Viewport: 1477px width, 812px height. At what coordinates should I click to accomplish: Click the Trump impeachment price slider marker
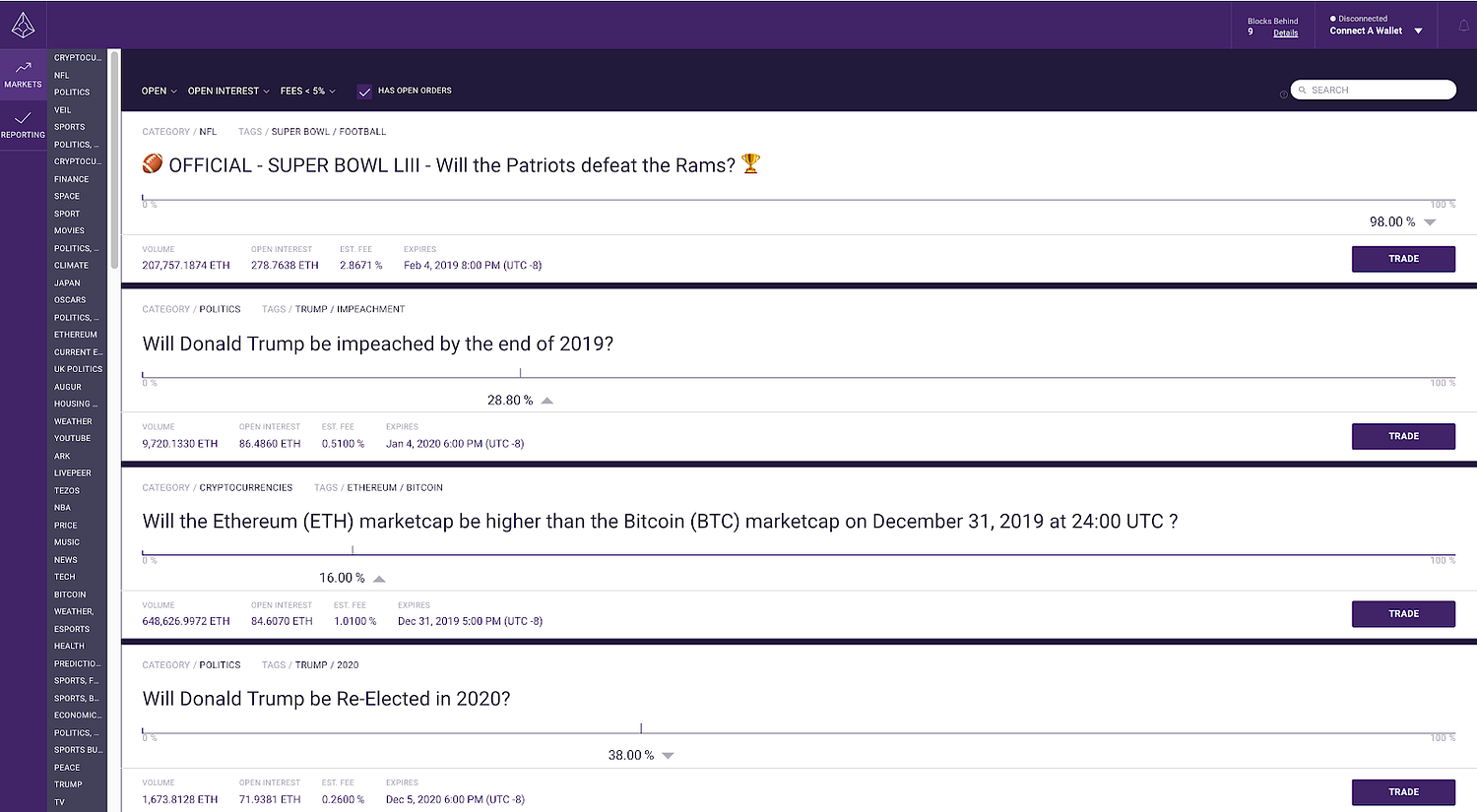(x=520, y=373)
